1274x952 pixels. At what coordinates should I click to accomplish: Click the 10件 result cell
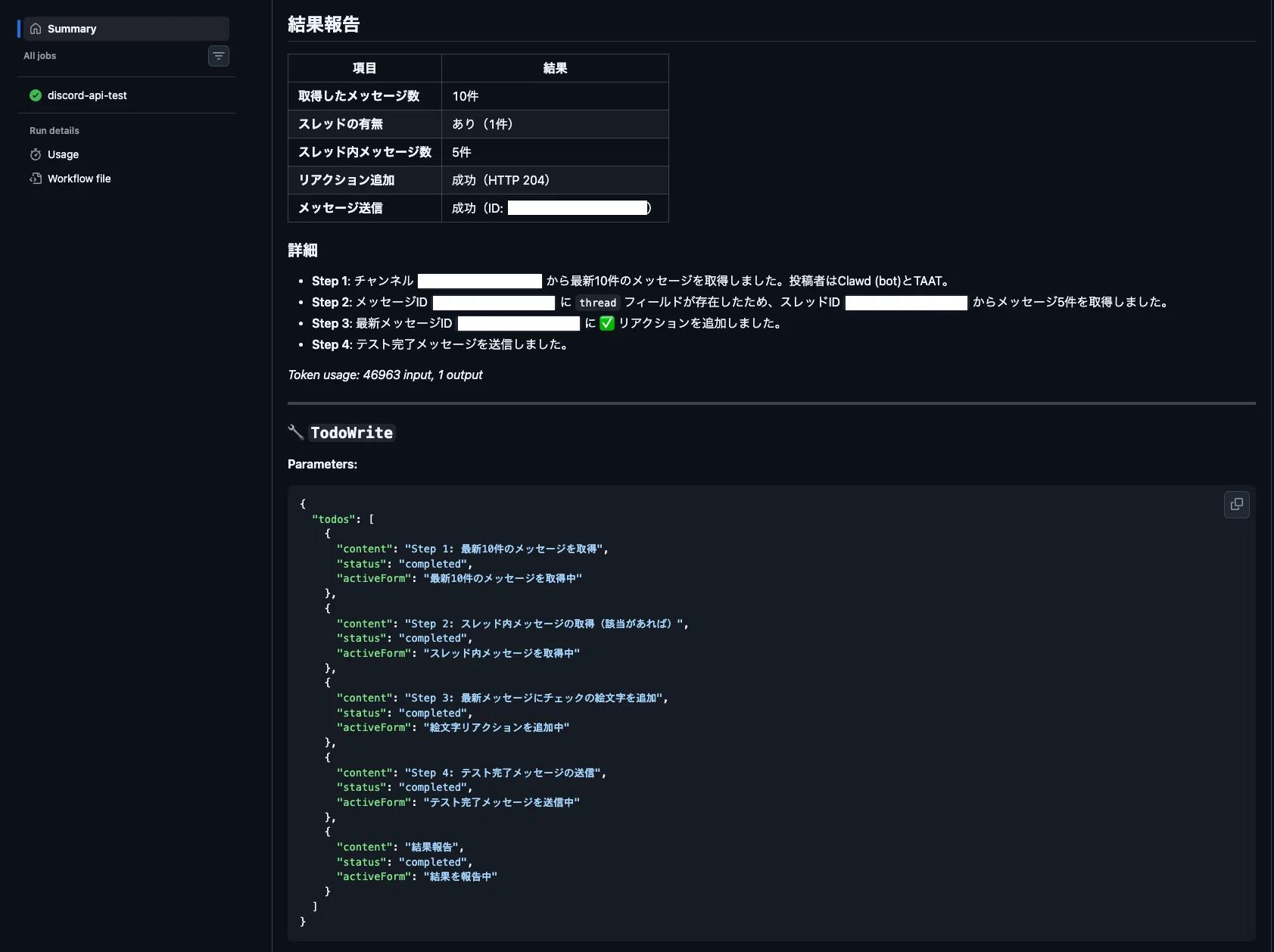point(555,96)
